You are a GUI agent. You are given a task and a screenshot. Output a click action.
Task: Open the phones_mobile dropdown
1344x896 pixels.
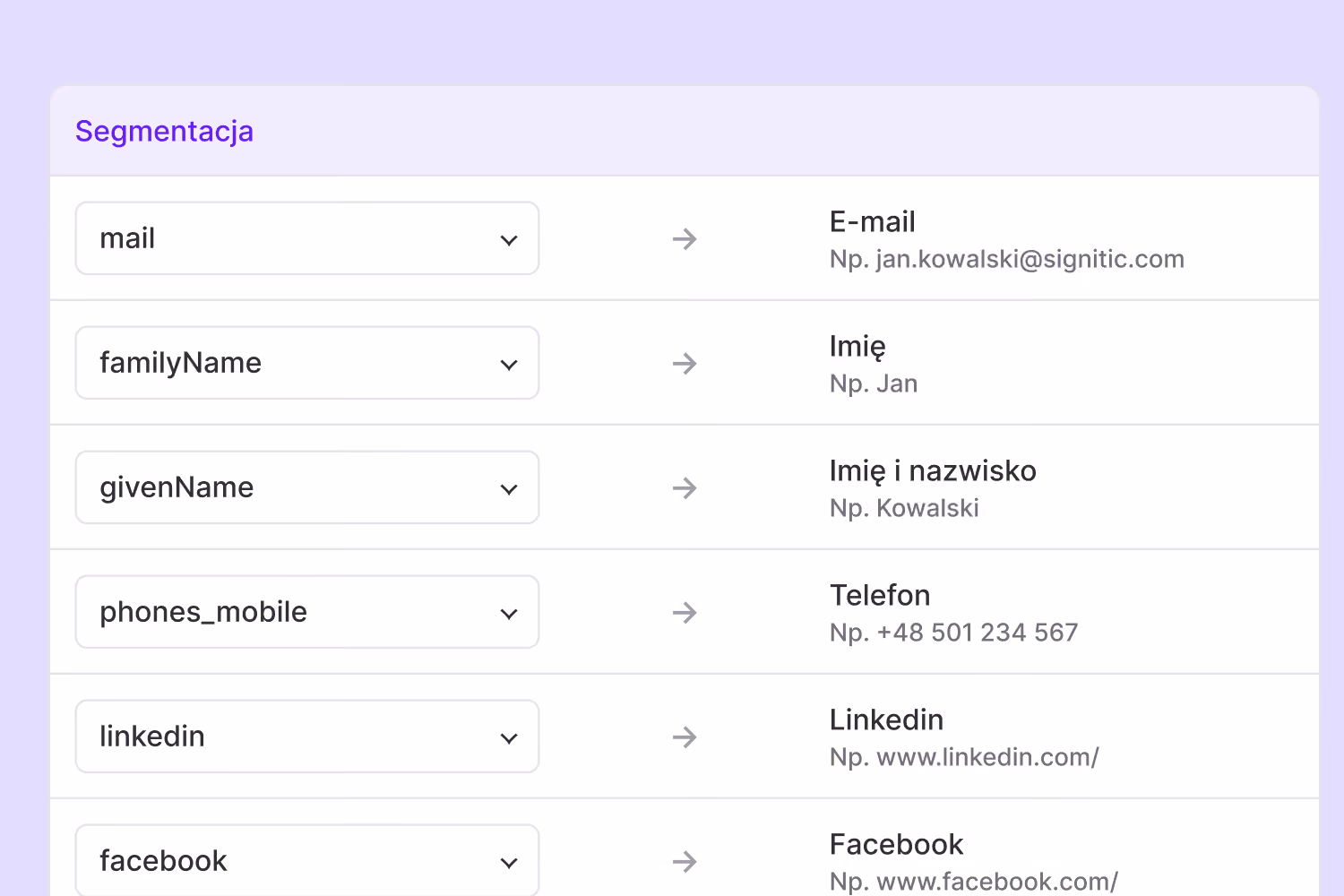point(307,612)
